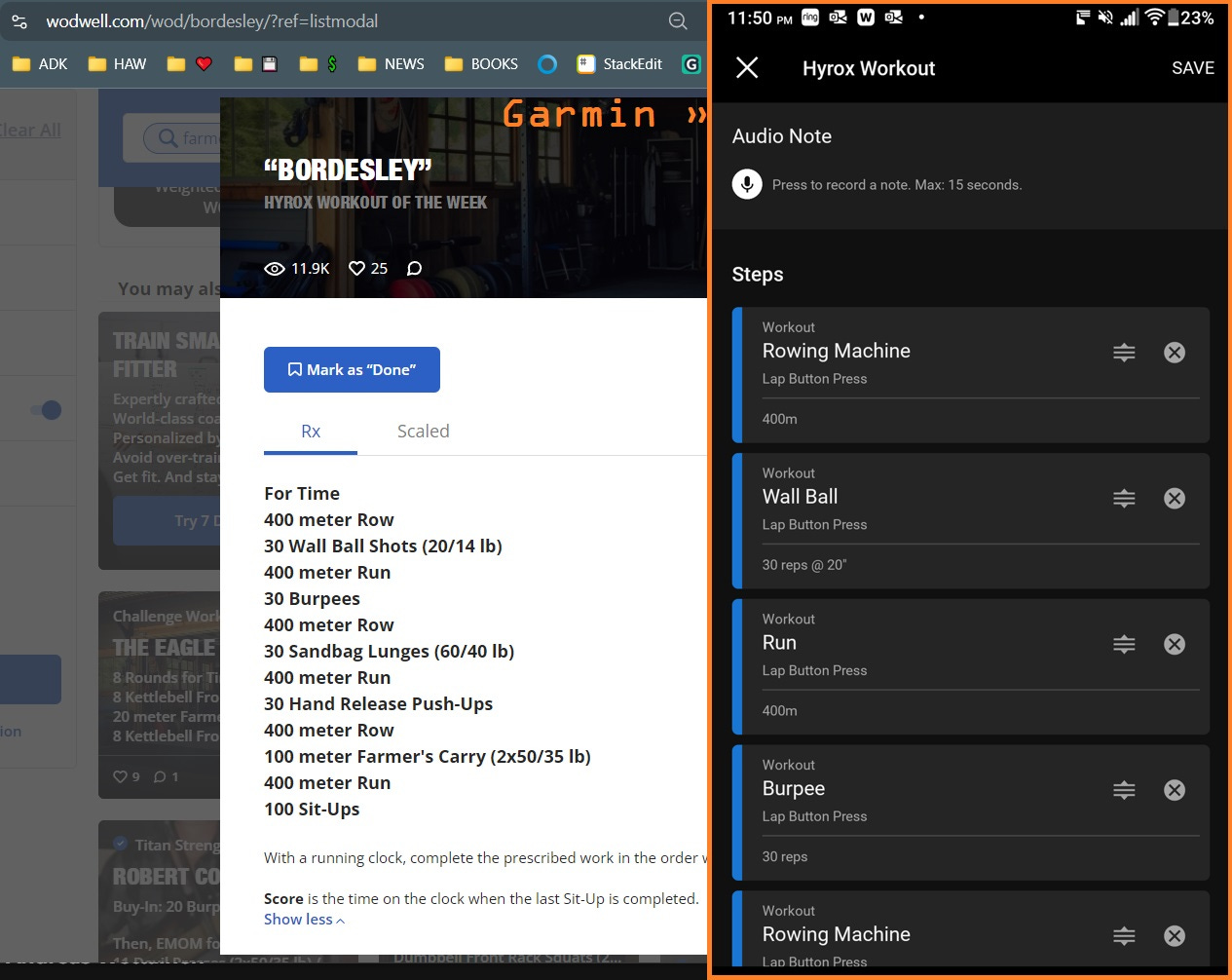Delete the Burpee step
The height and width of the screenshot is (980, 1232).
(x=1175, y=790)
